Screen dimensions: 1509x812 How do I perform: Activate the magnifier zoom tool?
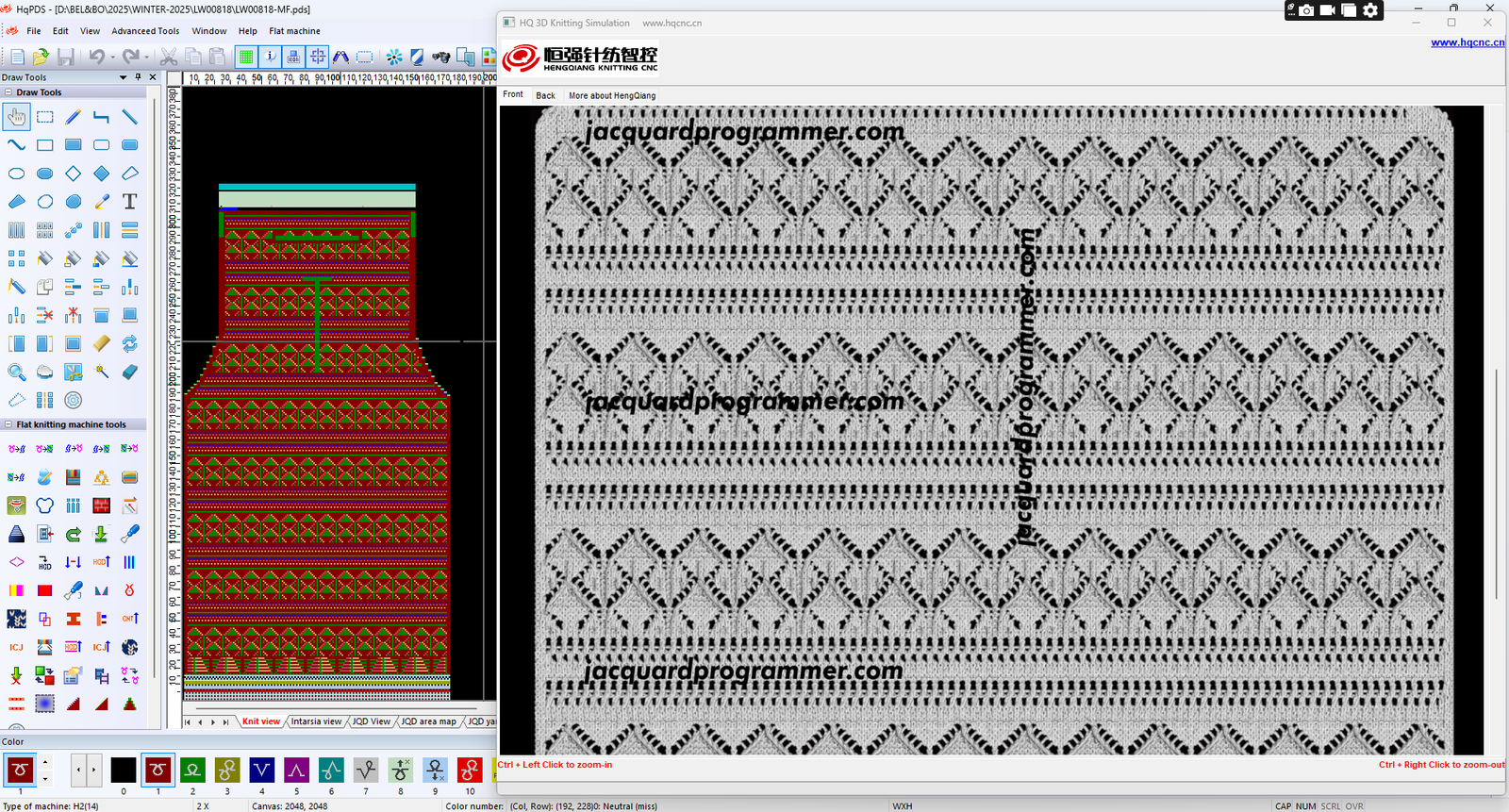click(x=17, y=373)
